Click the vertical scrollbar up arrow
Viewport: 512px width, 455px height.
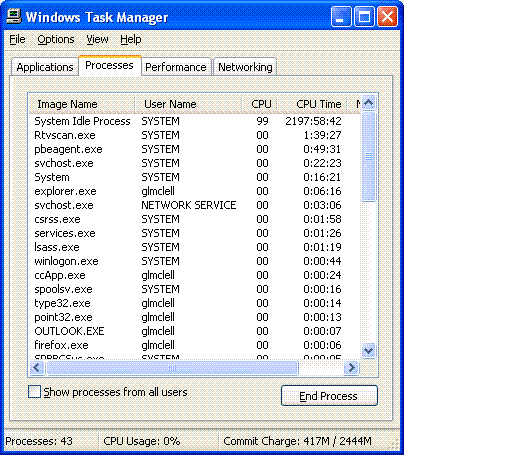[x=368, y=103]
